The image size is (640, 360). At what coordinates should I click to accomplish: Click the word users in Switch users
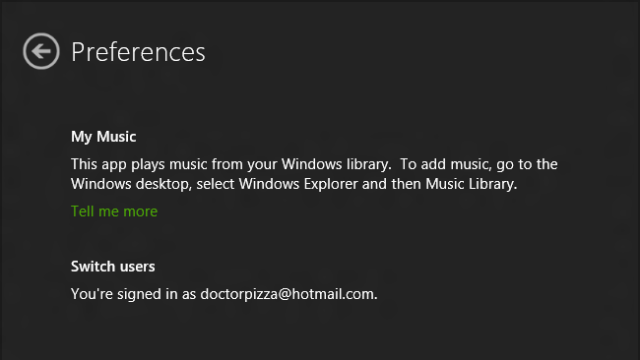(x=136, y=267)
